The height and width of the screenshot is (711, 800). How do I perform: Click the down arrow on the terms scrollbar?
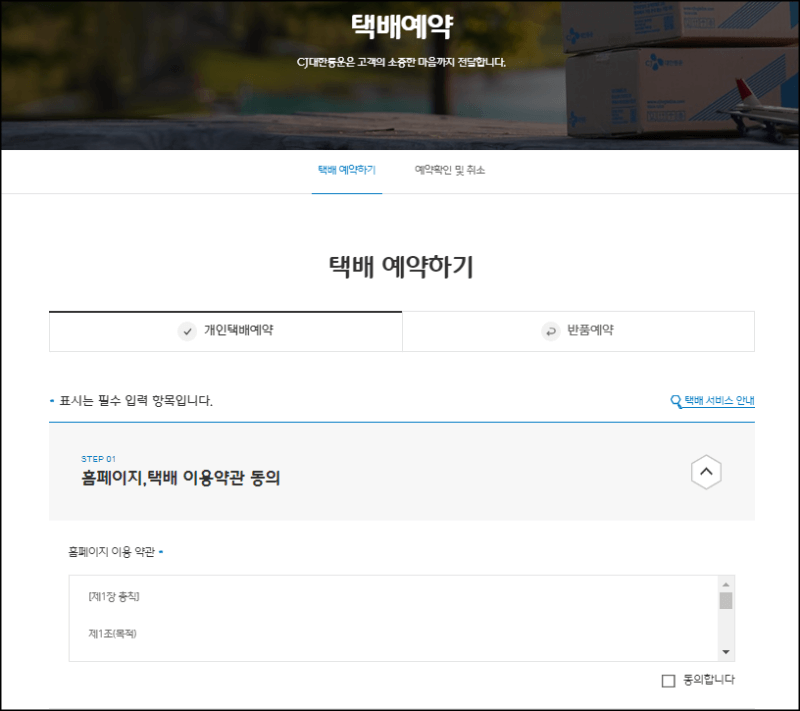(724, 651)
